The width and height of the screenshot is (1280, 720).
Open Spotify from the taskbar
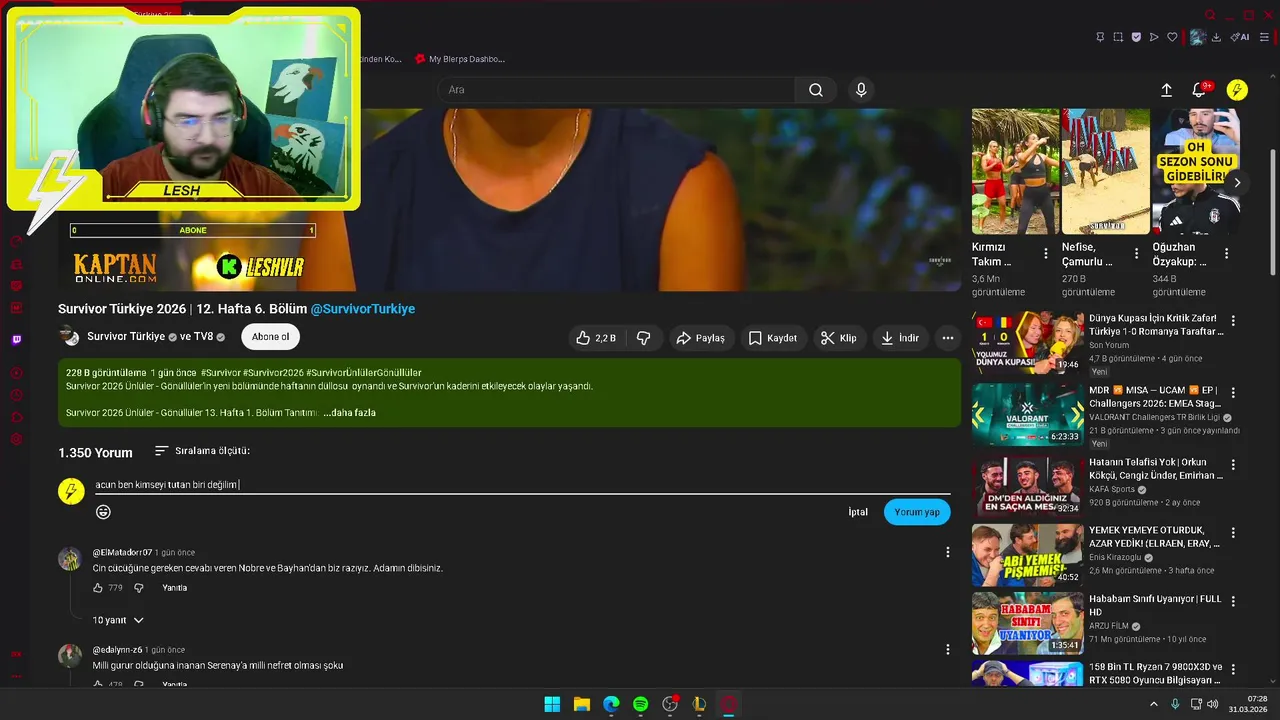(640, 704)
